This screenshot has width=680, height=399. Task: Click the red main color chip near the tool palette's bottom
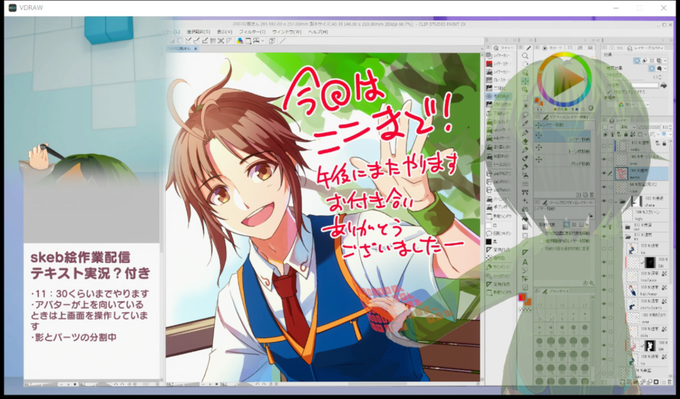pos(523,297)
